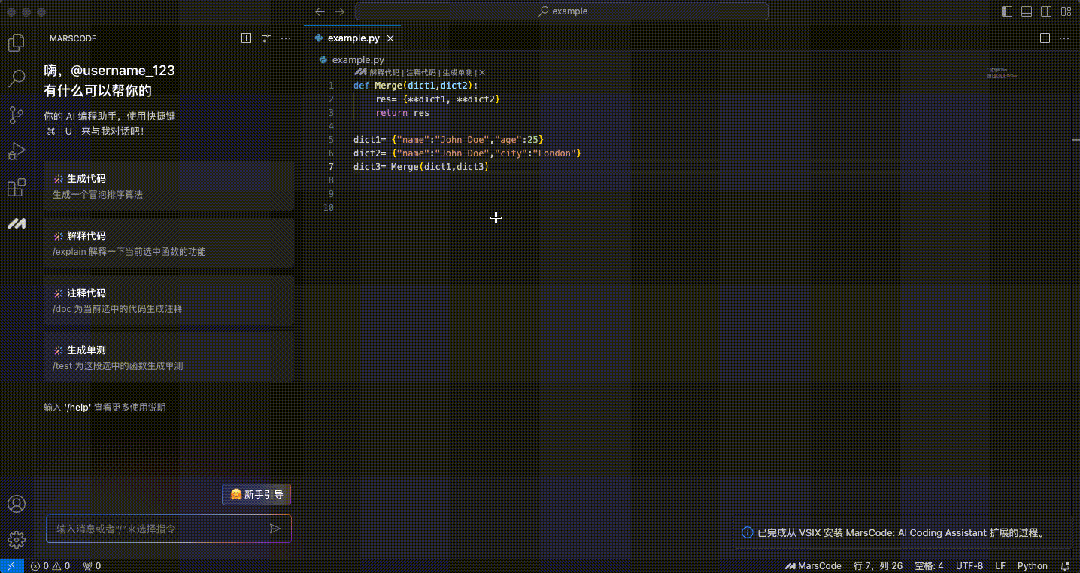The width and height of the screenshot is (1080, 573).
Task: Close the example.py tab
Action: (x=390, y=39)
